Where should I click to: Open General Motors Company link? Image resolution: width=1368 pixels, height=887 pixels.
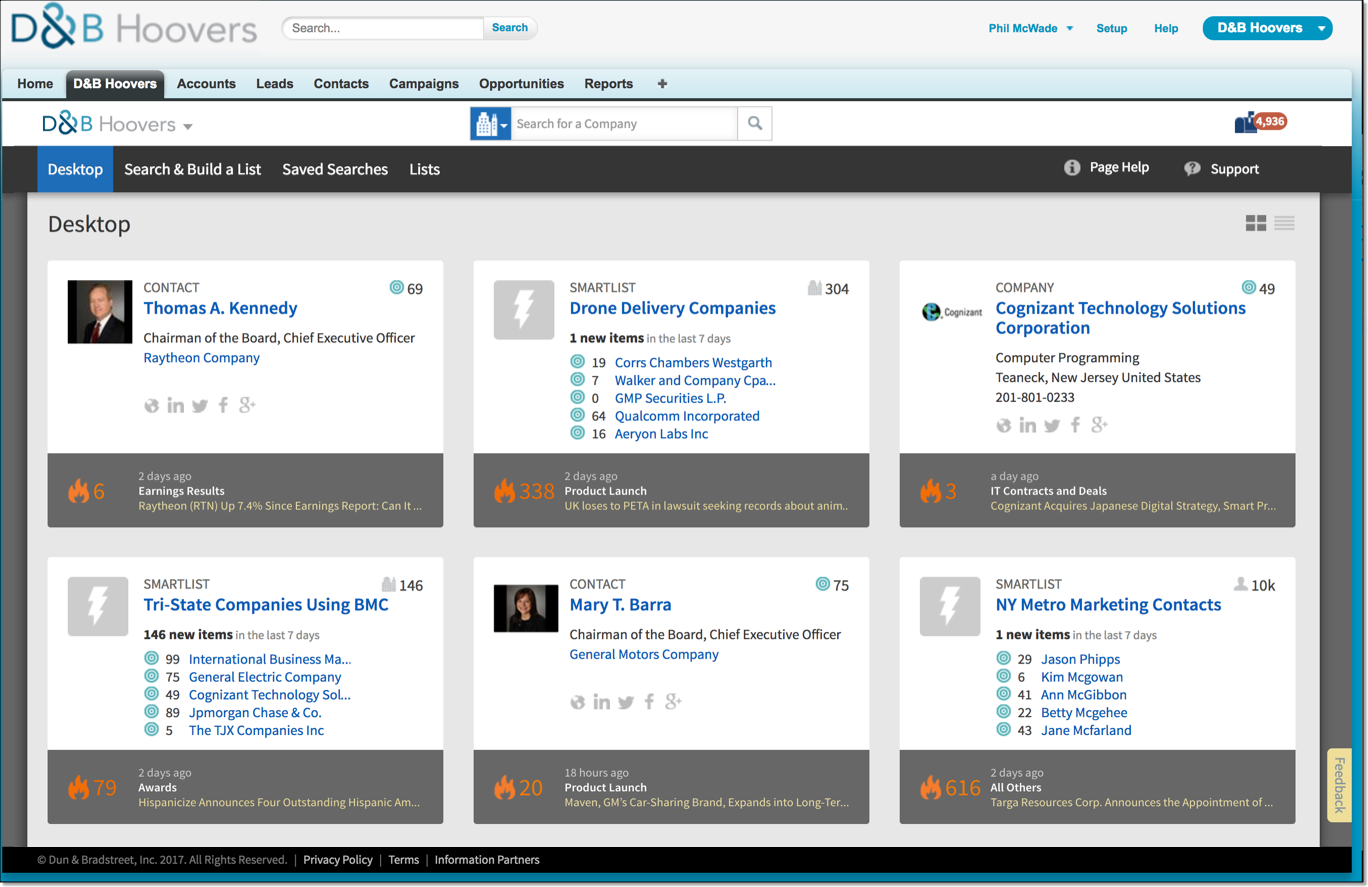point(644,655)
